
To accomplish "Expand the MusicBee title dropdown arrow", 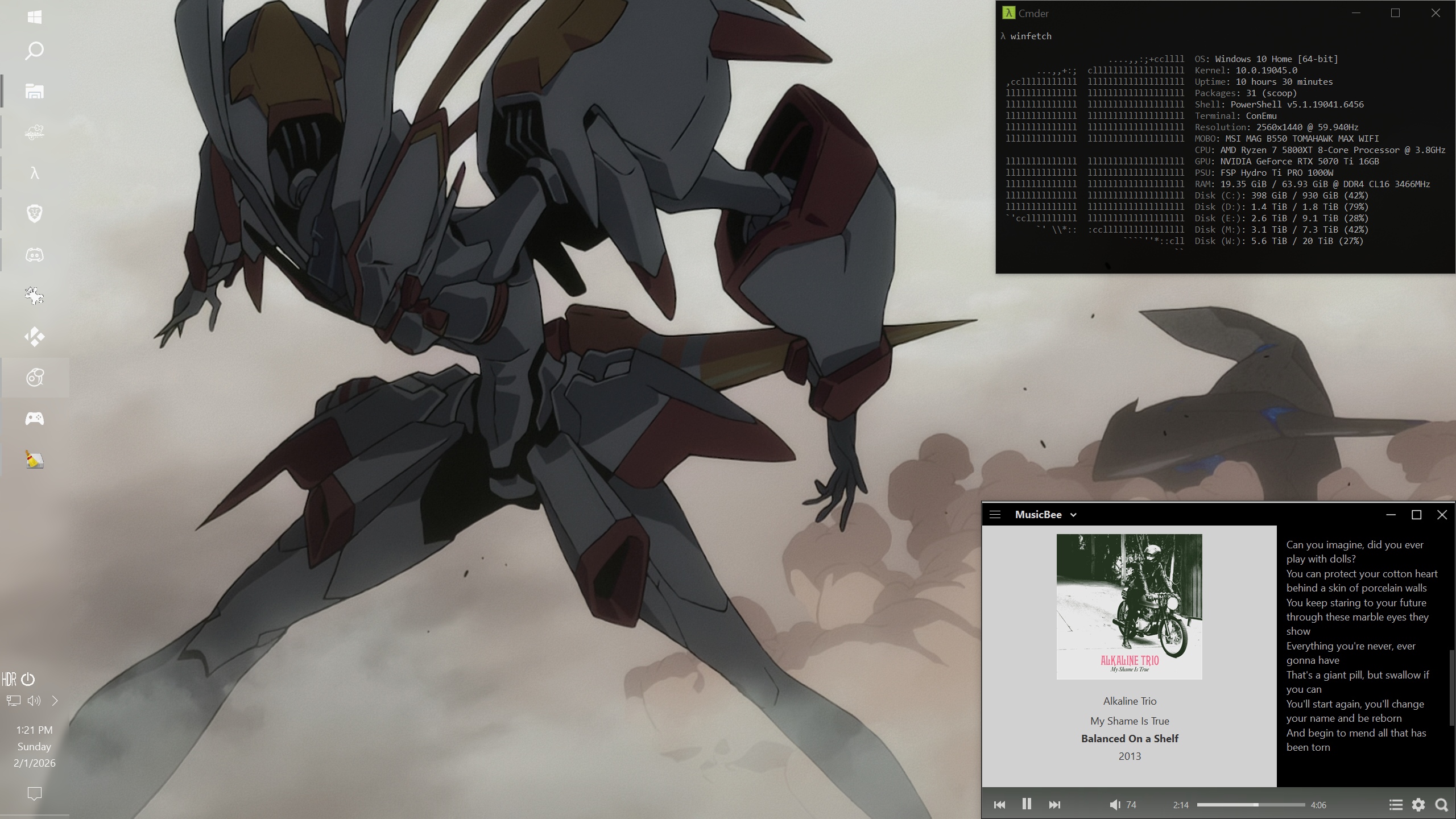I will (x=1073, y=515).
